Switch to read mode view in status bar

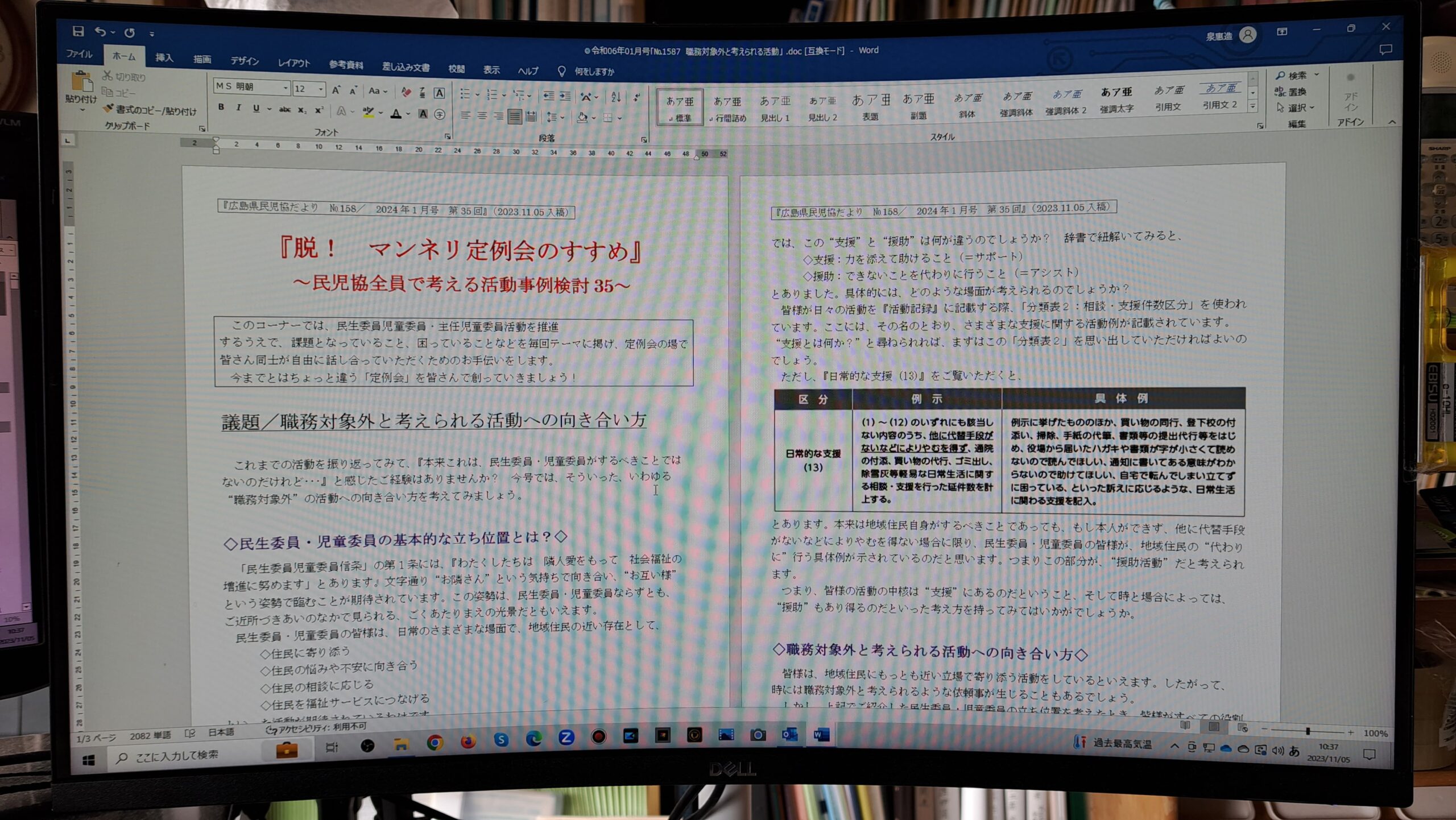pos(1185,726)
